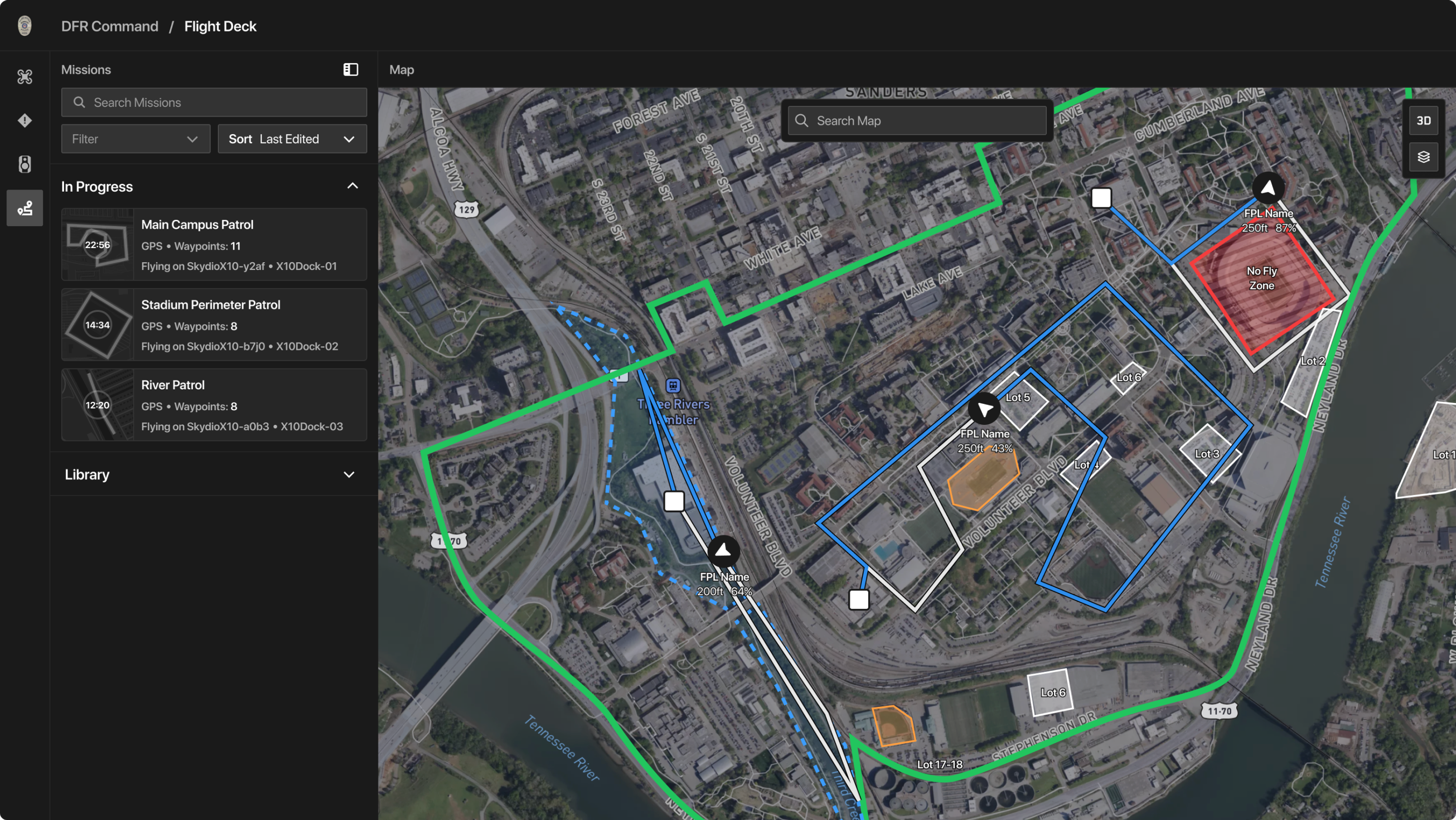Select the drone marker at 250ft 87%
This screenshot has width=1456, height=820.
[x=1268, y=188]
